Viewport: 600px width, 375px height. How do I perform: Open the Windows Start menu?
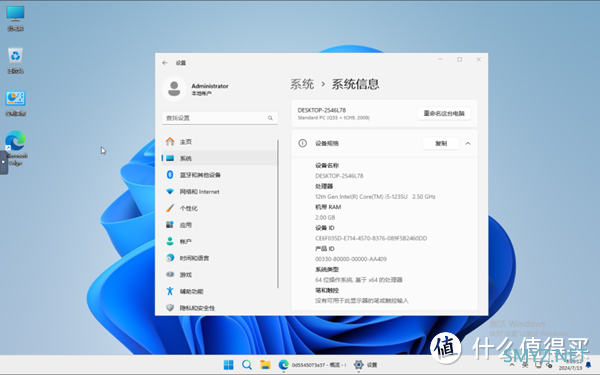click(228, 365)
